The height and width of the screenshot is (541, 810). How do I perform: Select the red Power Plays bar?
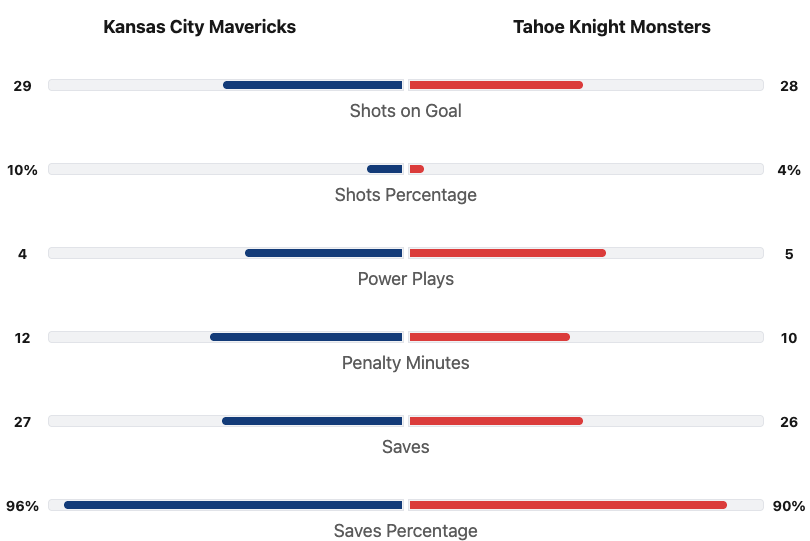507,253
